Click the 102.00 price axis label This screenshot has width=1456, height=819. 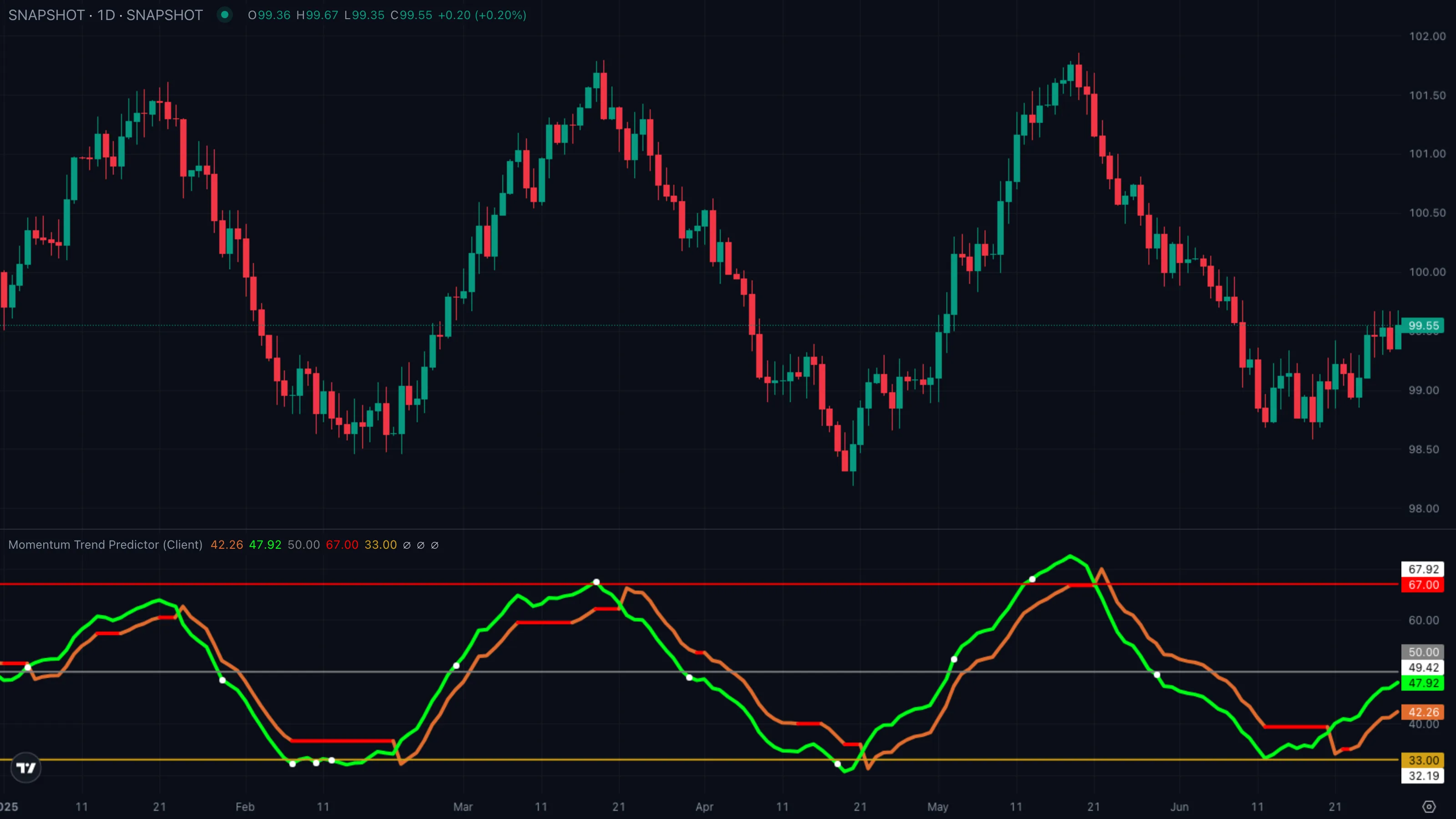pos(1427,36)
